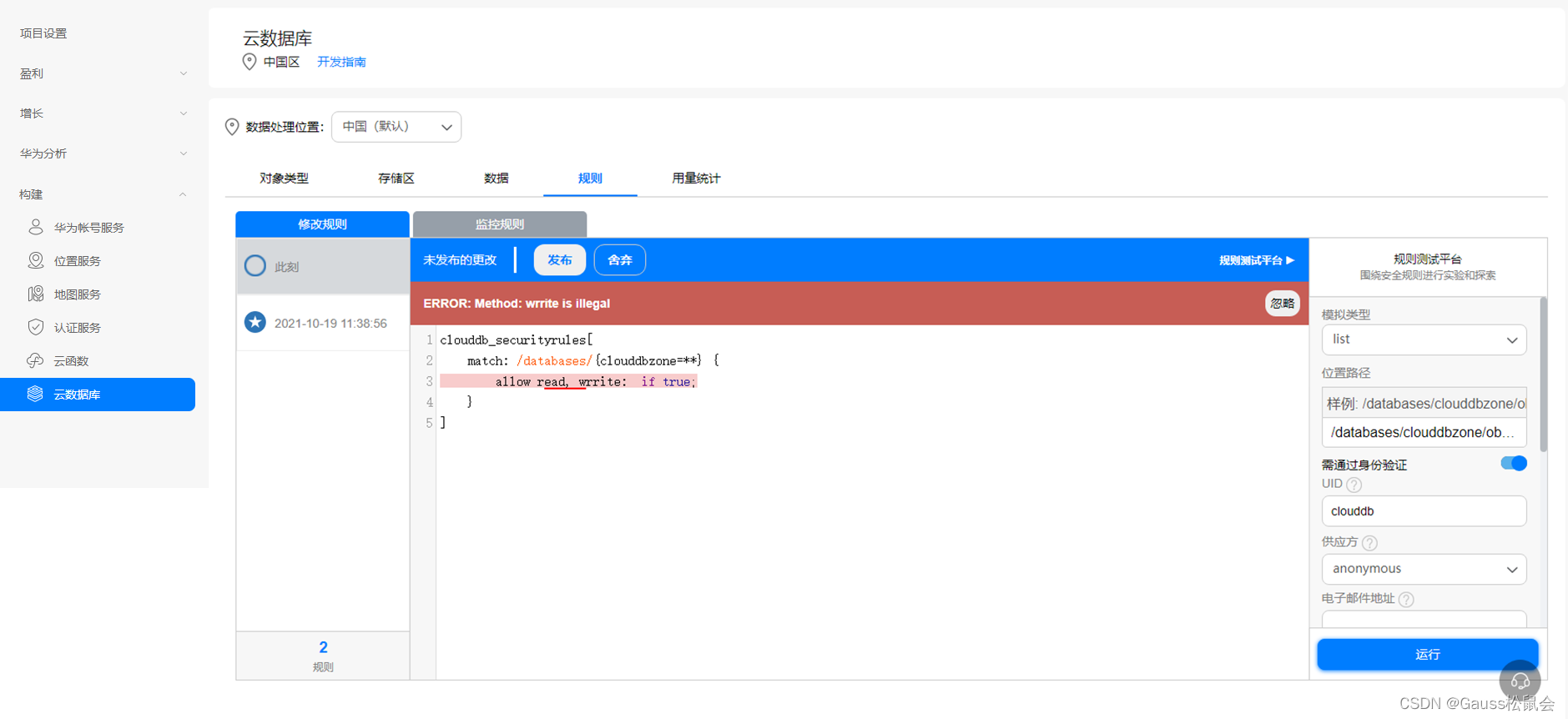Dismiss the error with 忽略 button
This screenshot has height=719, width=1568.
[x=1282, y=304]
